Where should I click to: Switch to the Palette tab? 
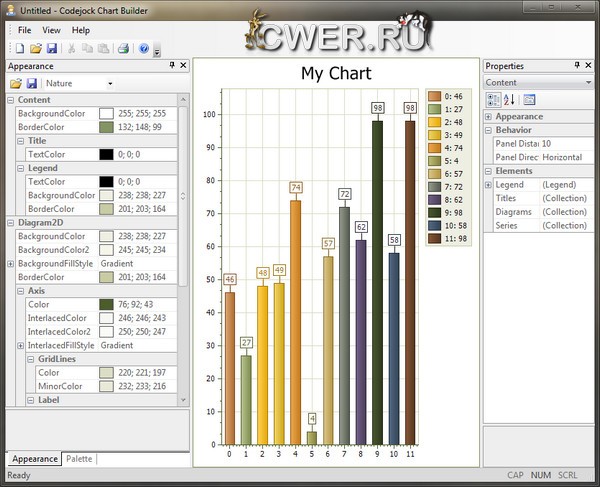pos(79,459)
